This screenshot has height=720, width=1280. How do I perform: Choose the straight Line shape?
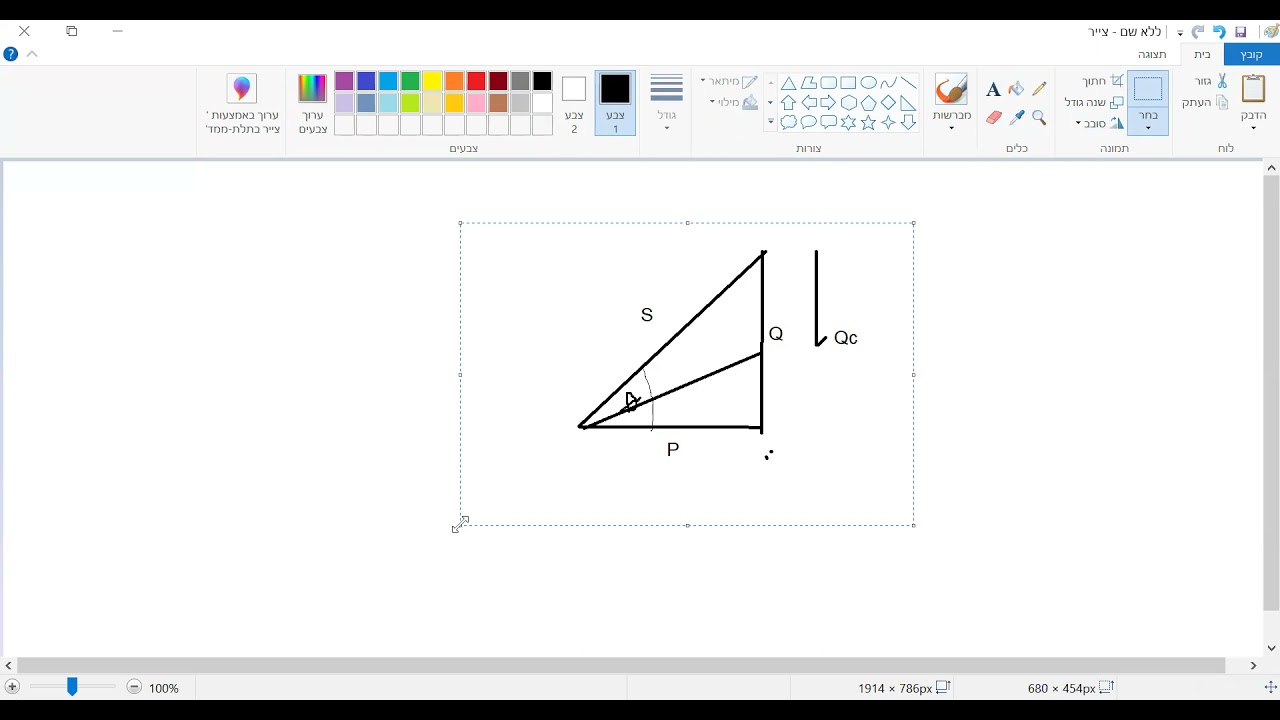pyautogui.click(x=908, y=83)
